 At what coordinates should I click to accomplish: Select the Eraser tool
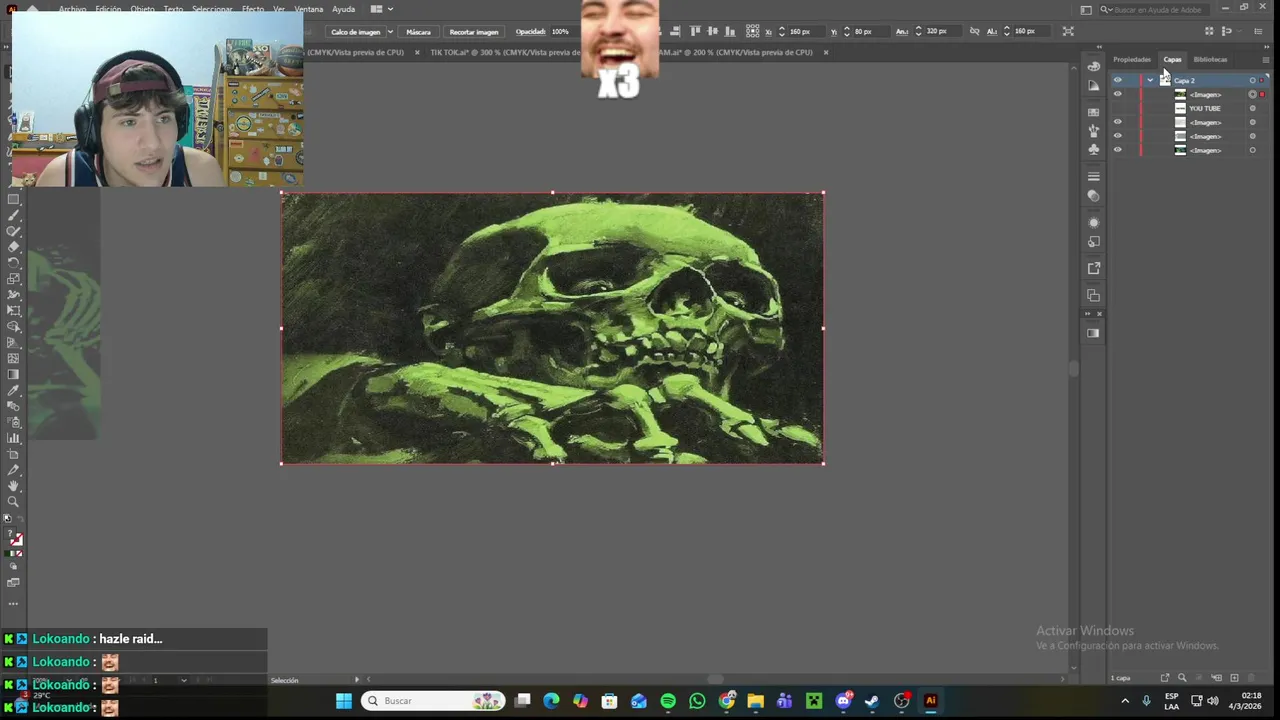(14, 247)
